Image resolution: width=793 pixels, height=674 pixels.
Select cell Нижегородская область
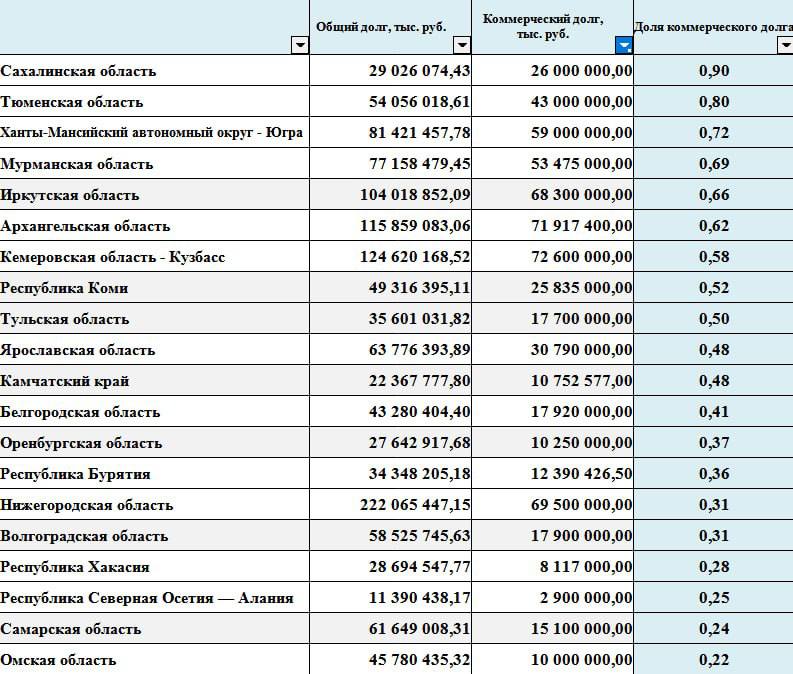154,505
